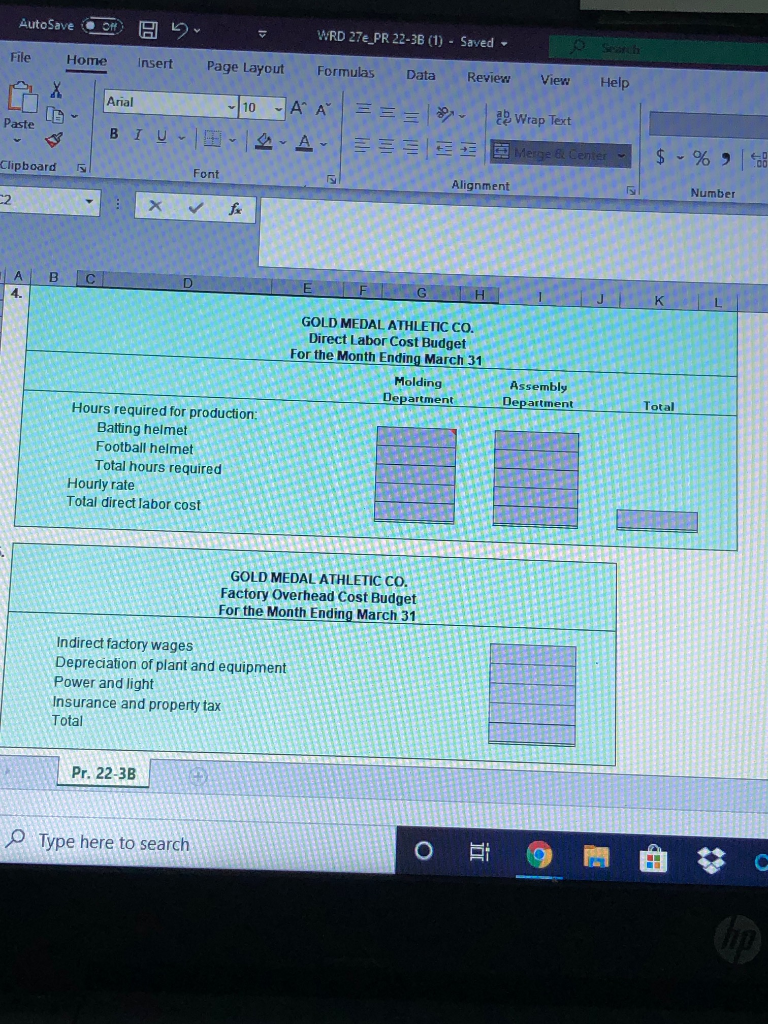Click the Fill Color bucket icon
The height and width of the screenshot is (1024, 768).
click(x=263, y=140)
